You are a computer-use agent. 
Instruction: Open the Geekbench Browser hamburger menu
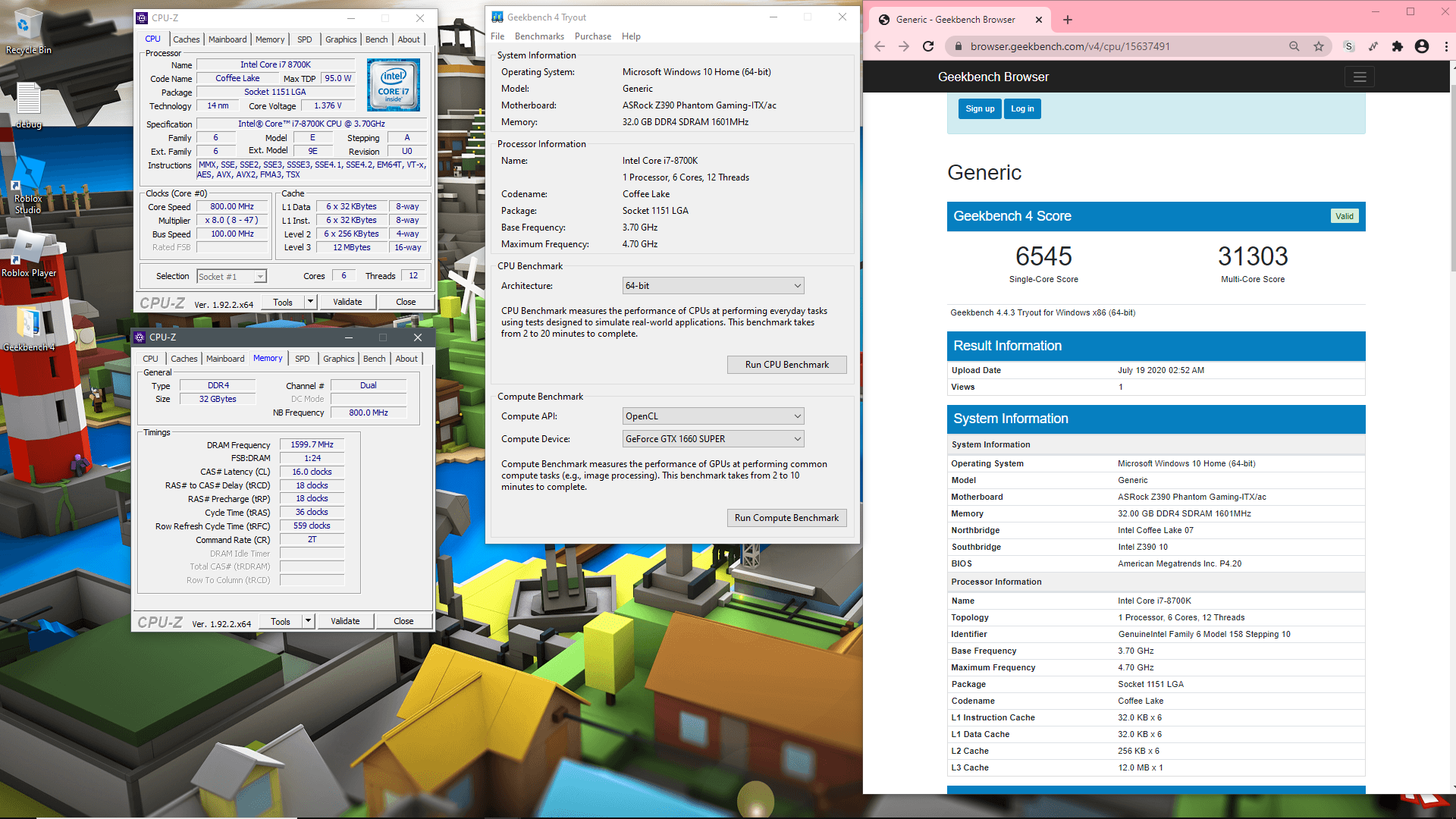(1360, 77)
